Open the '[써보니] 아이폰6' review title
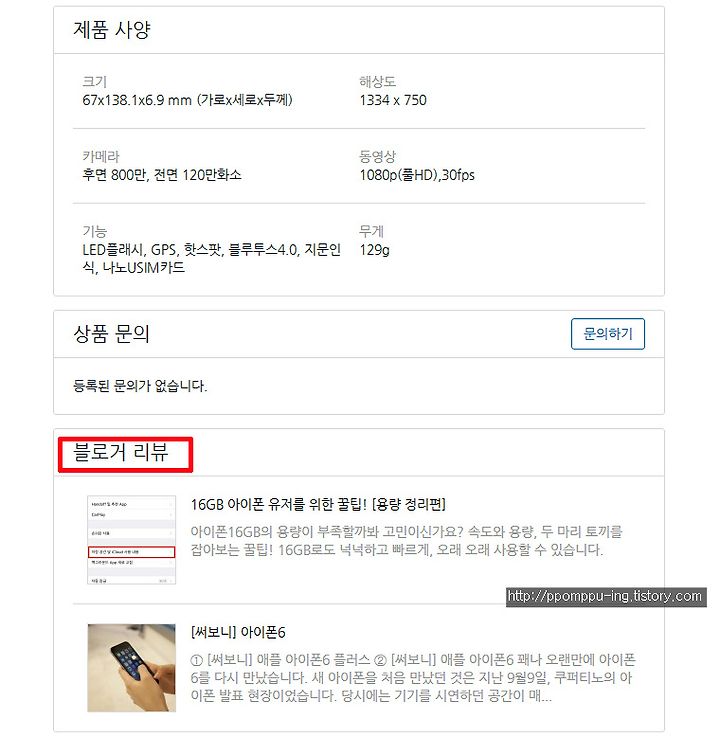Screen dimensions: 720x737 (x=238, y=632)
